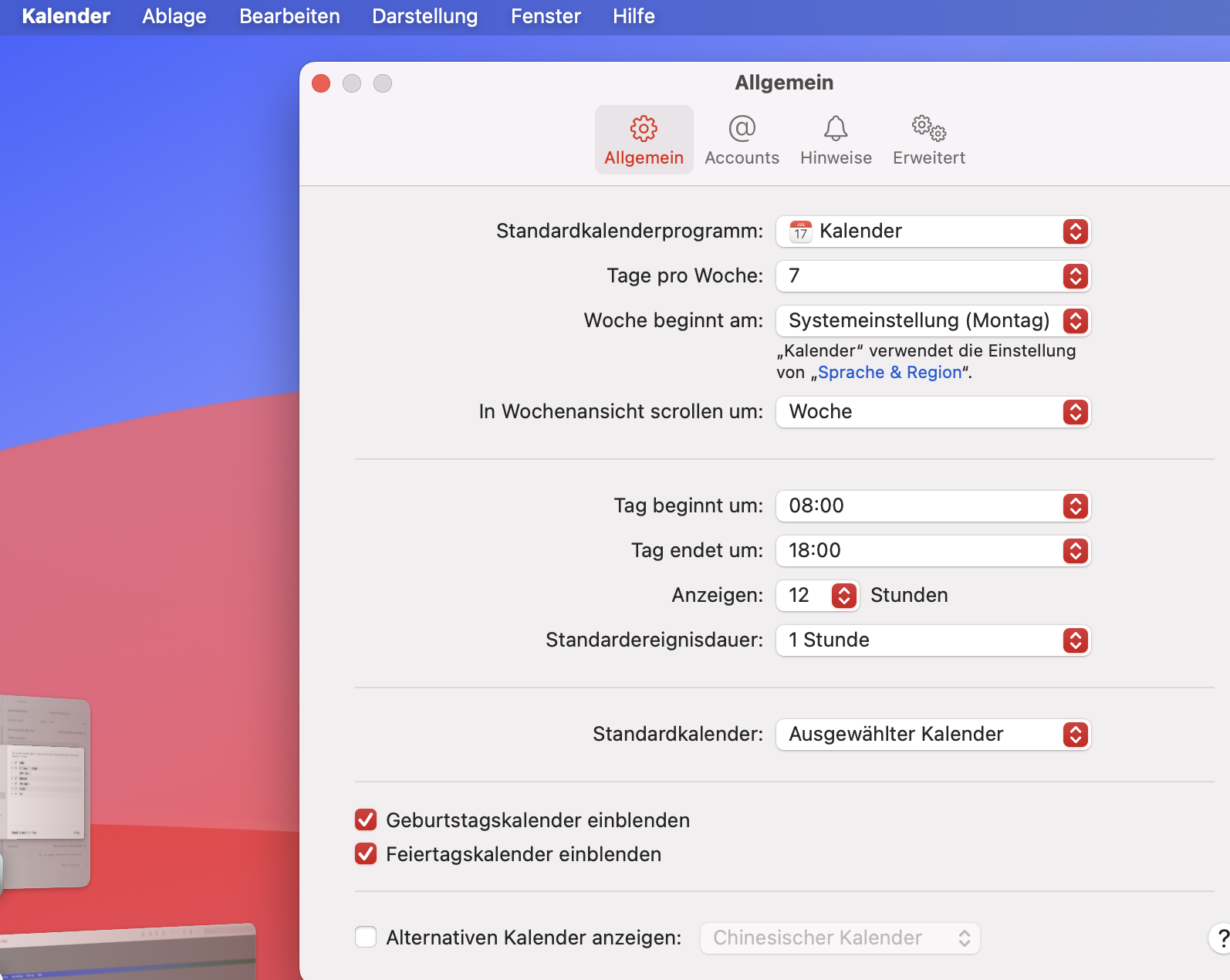Open the Hinweise notifications tab
Image resolution: width=1230 pixels, height=980 pixels.
836,140
